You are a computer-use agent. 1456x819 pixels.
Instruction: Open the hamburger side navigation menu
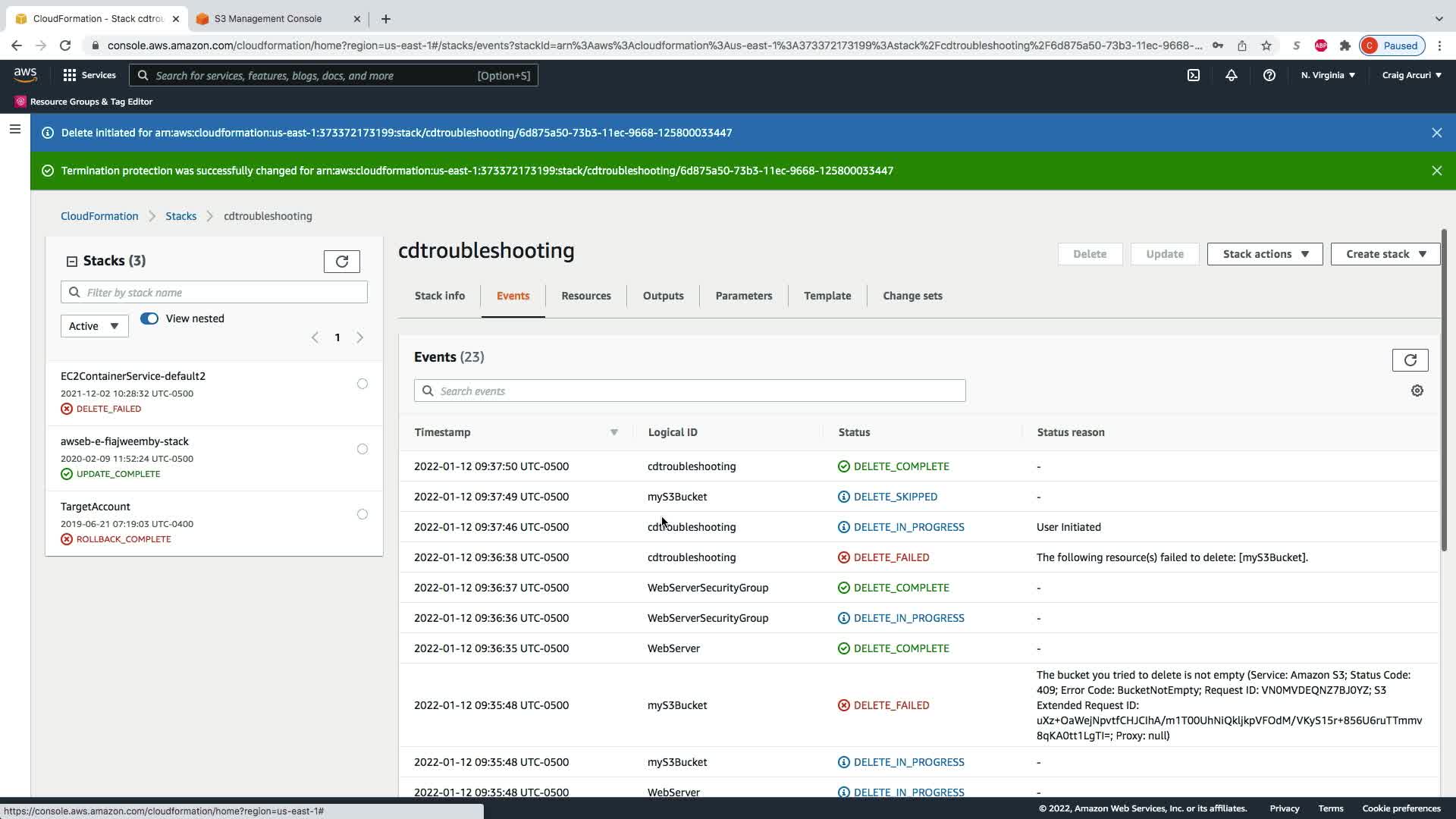pos(14,130)
